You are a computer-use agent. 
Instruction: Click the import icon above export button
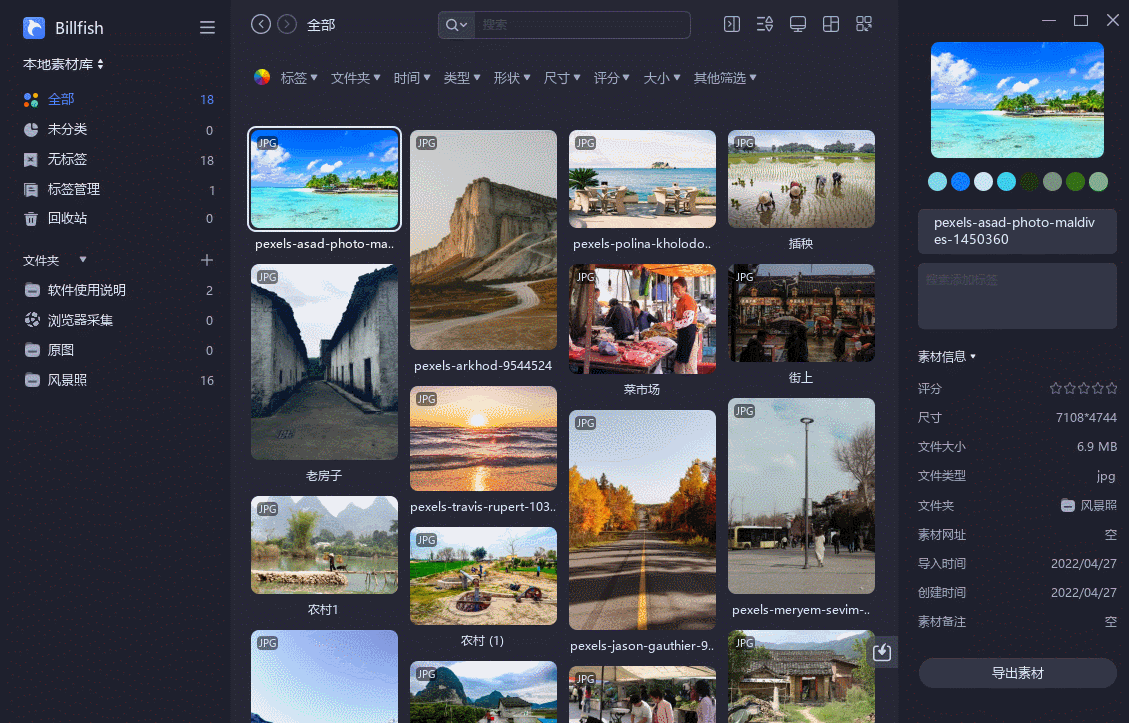(x=881, y=653)
